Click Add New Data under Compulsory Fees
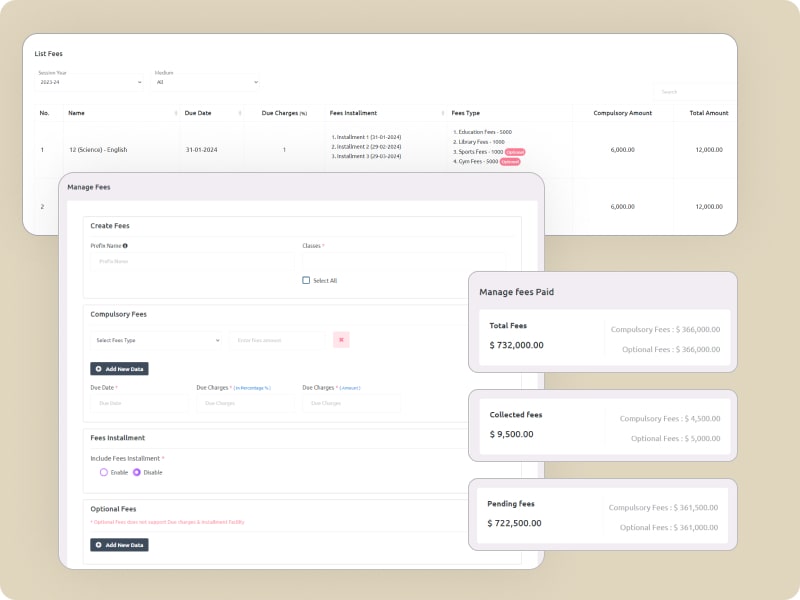 (x=120, y=369)
